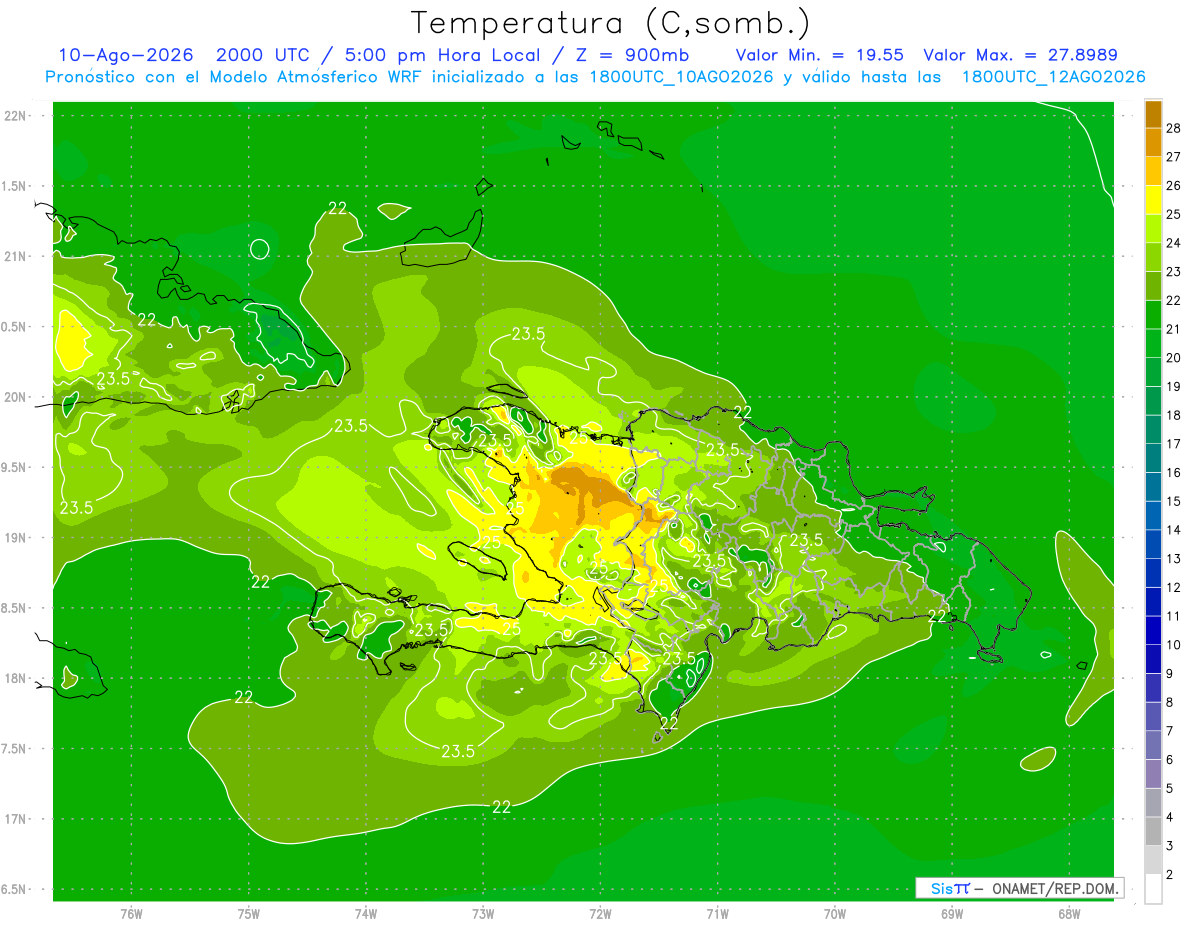Click the '70W' longitude axis label

click(x=835, y=914)
